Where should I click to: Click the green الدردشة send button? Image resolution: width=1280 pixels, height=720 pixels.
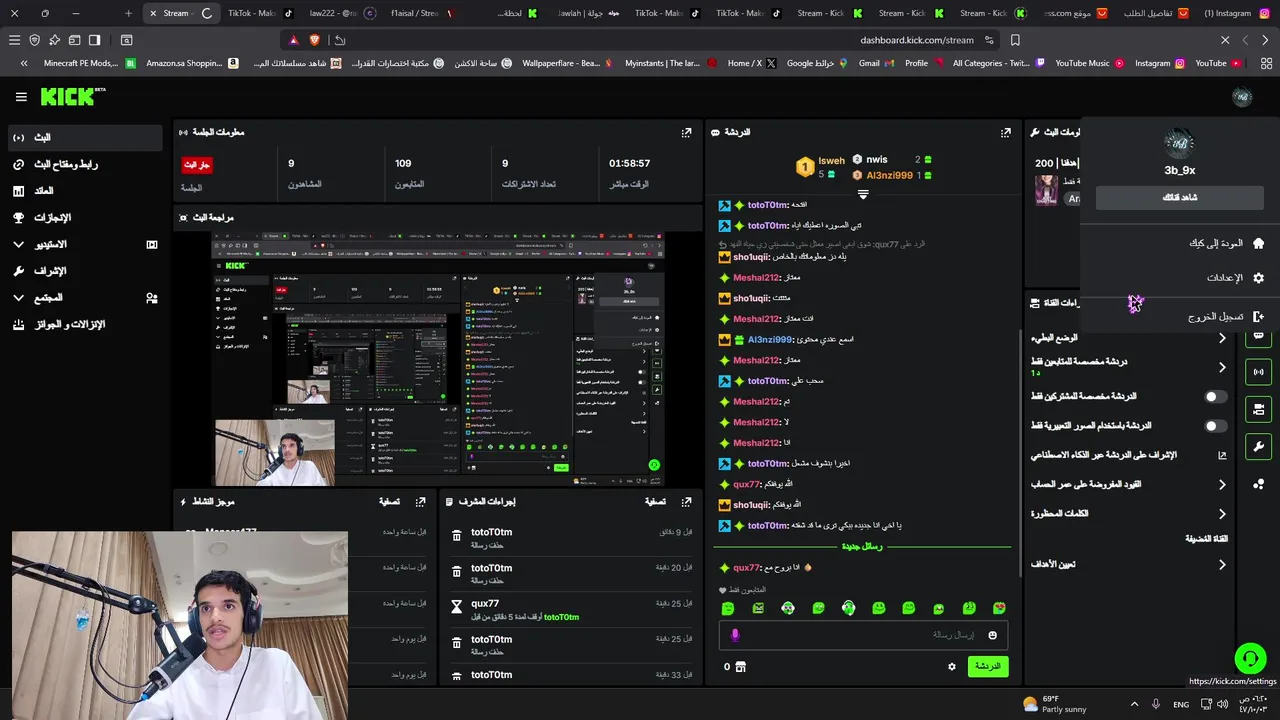point(988,667)
